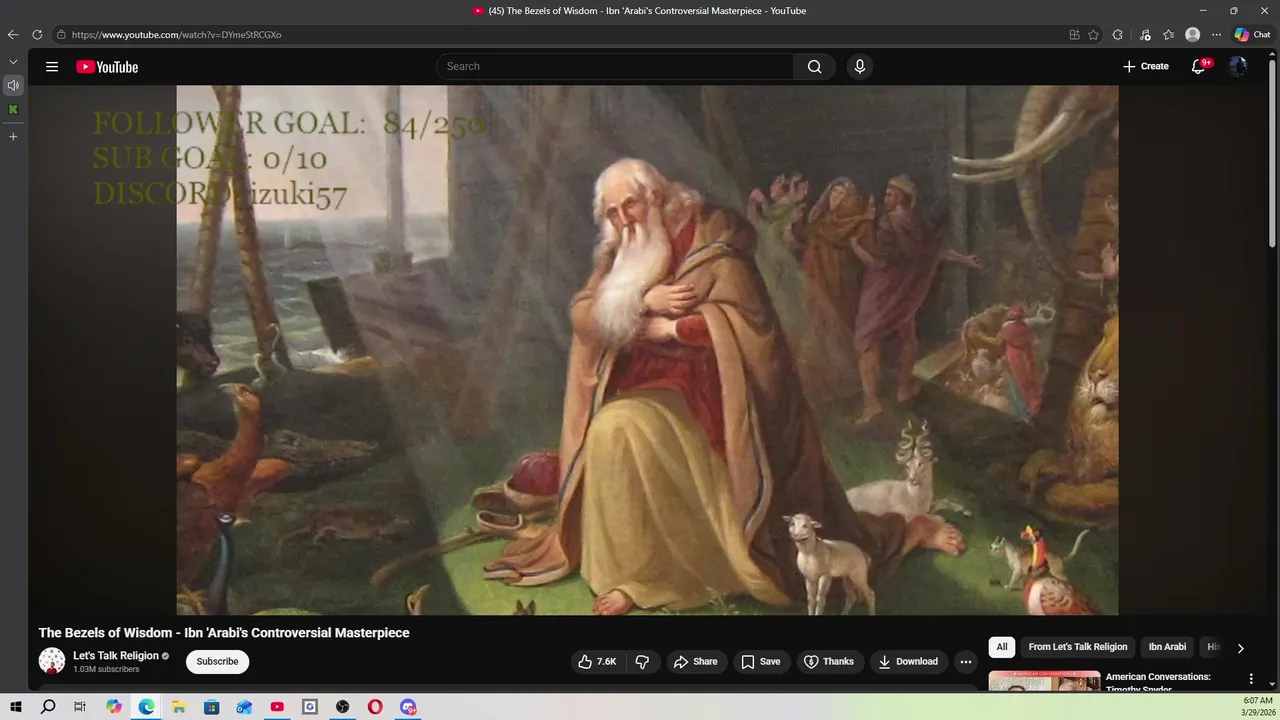This screenshot has width=1280, height=720.
Task: Select the Ibn Arabi filter chip
Action: point(1167,647)
